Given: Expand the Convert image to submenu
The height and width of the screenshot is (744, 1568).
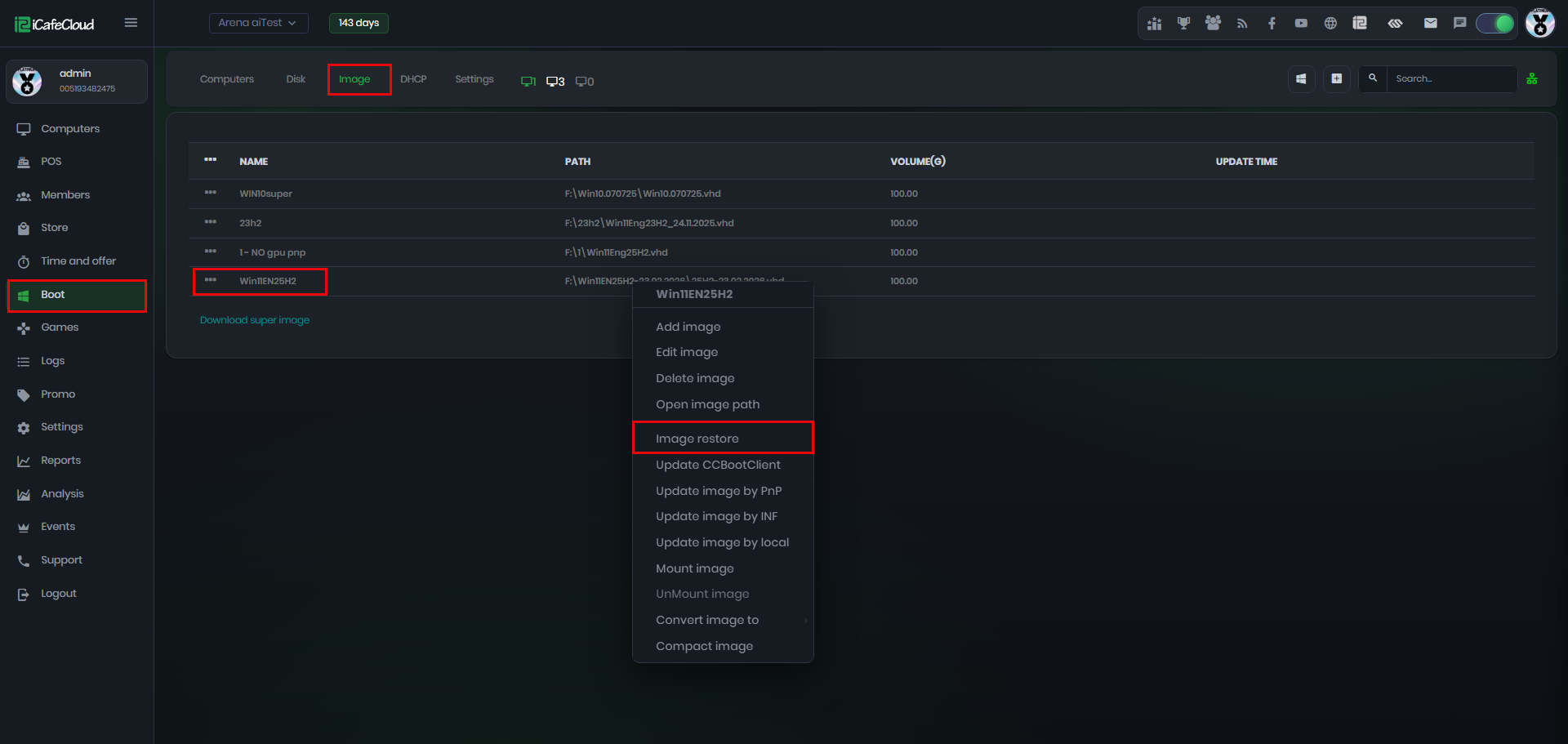Looking at the screenshot, I should (x=723, y=620).
